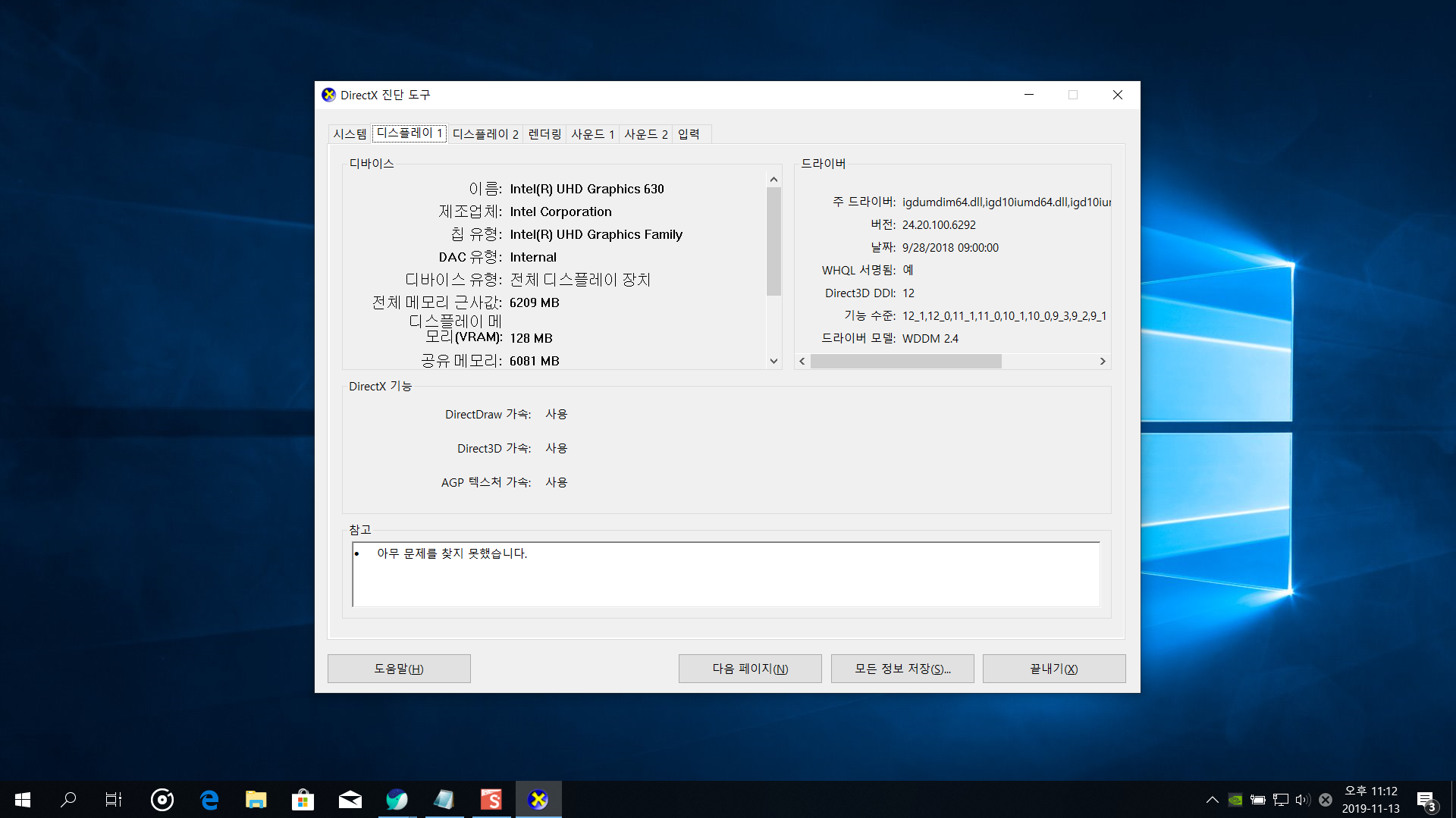Select DAC type value Internal
Viewport: 1456px width, 818px height.
click(x=533, y=257)
